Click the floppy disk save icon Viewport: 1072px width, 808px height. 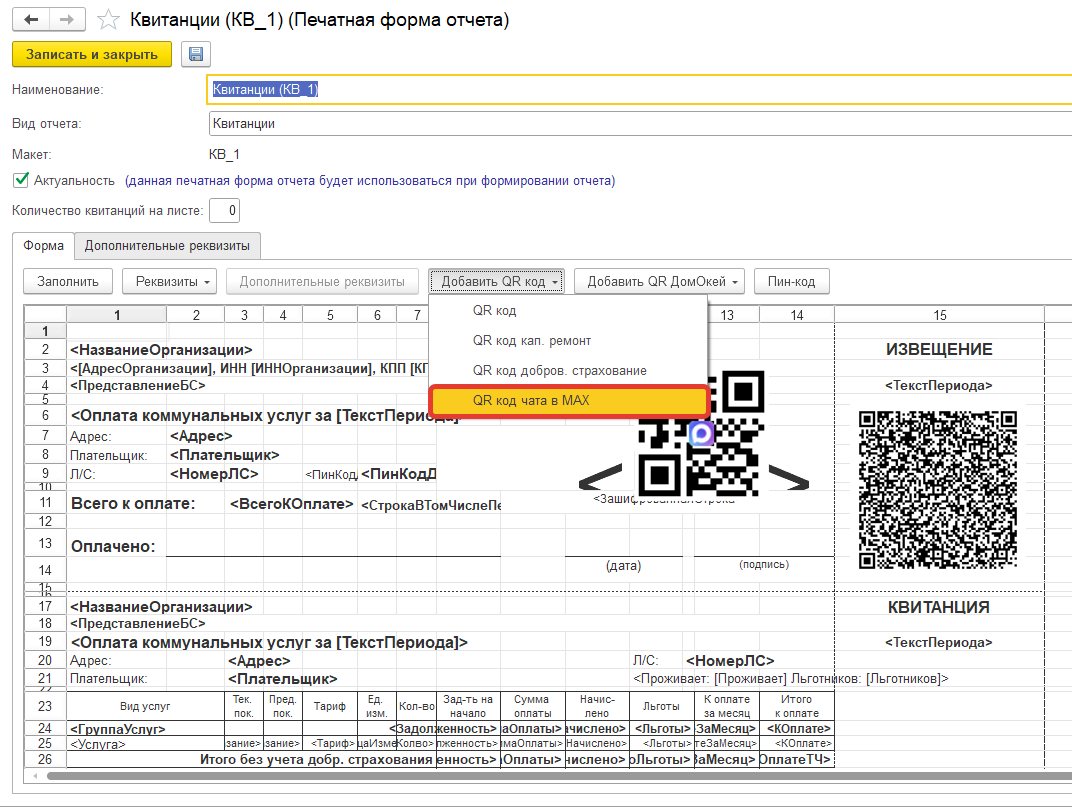click(195, 55)
